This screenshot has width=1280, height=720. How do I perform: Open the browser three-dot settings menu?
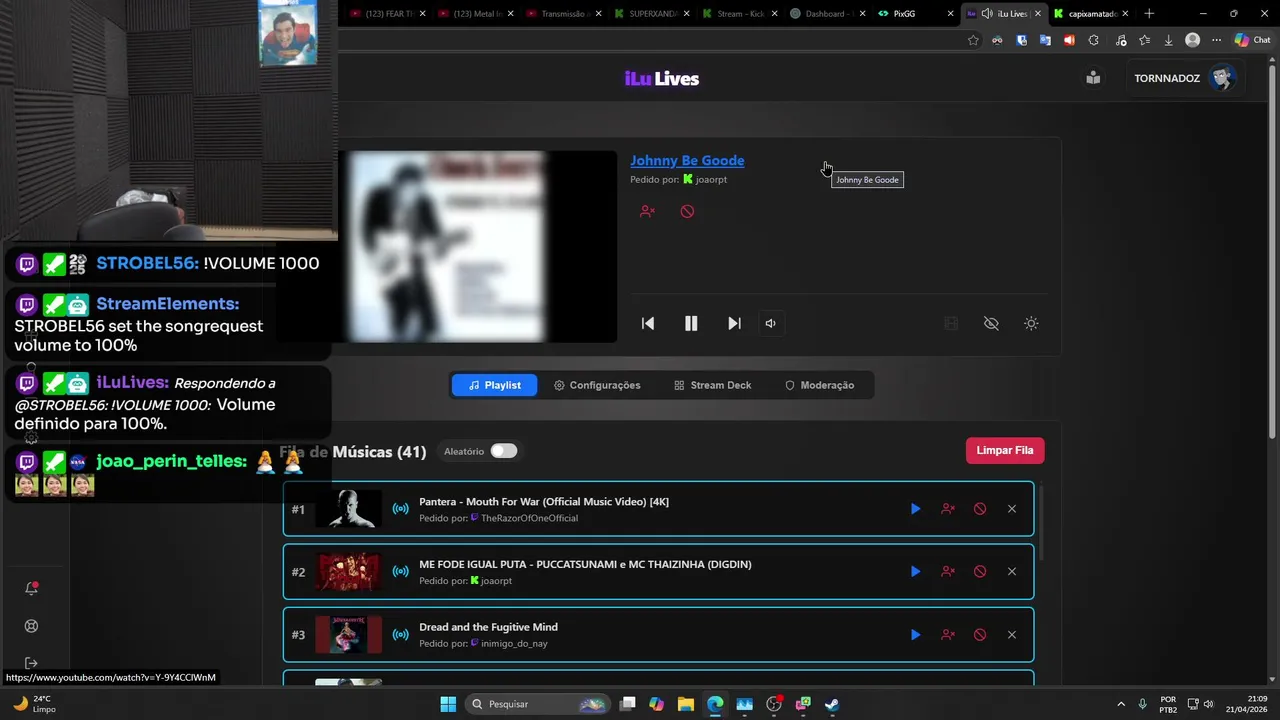pyautogui.click(x=1216, y=40)
